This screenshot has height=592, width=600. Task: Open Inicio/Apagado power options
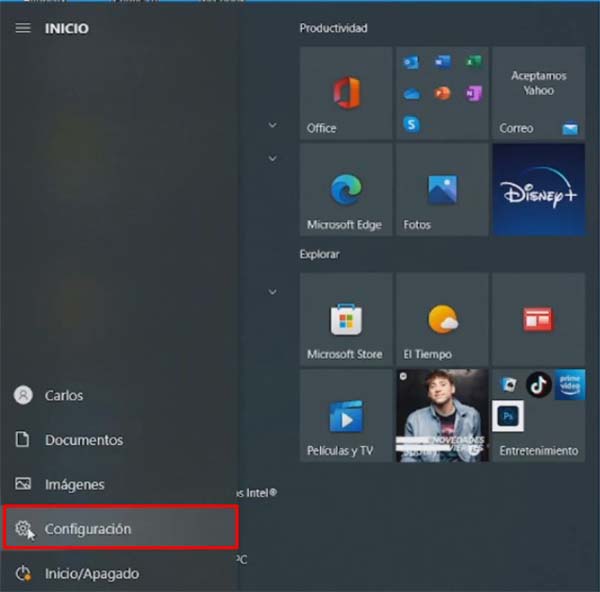click(120, 573)
